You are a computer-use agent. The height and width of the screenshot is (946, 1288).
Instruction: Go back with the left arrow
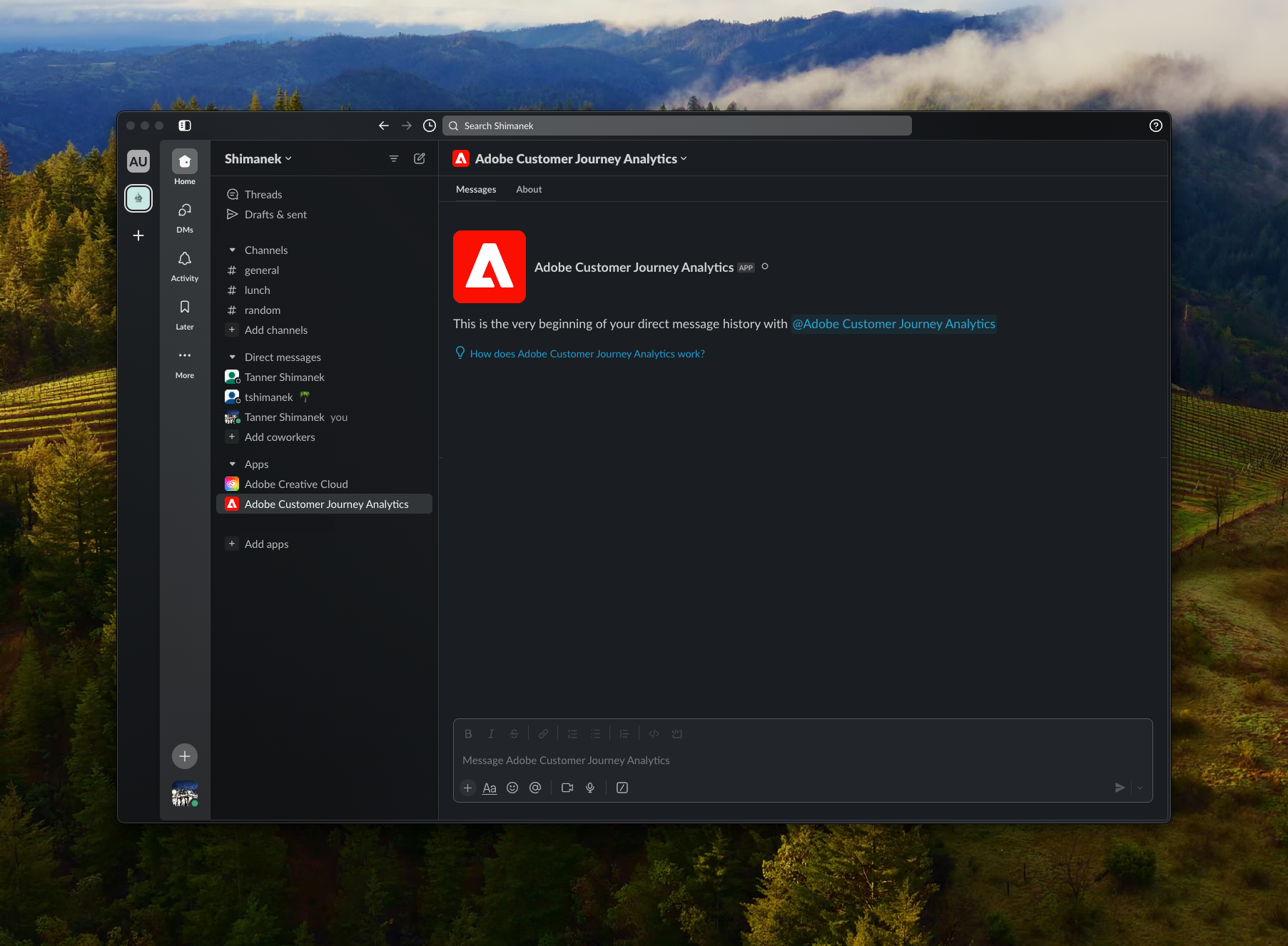click(x=384, y=126)
